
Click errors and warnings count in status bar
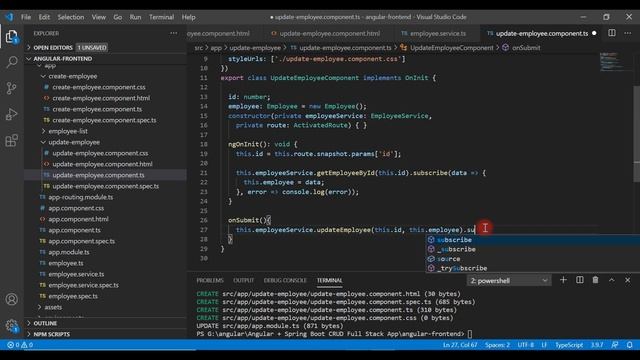(x=20, y=345)
